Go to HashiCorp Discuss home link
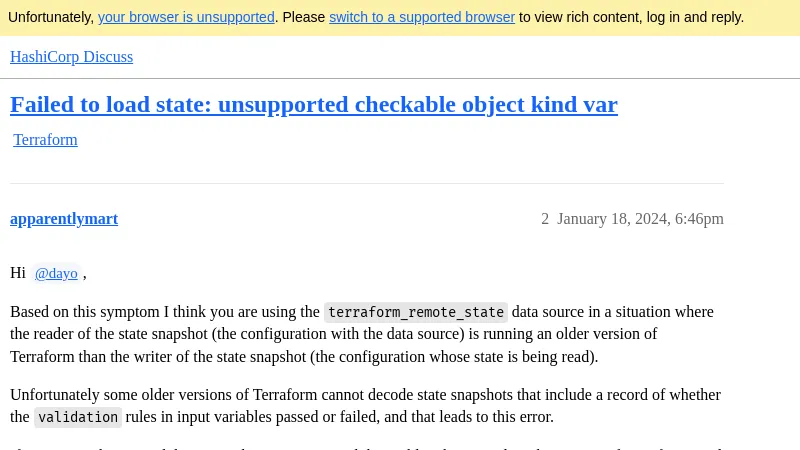 (71, 57)
